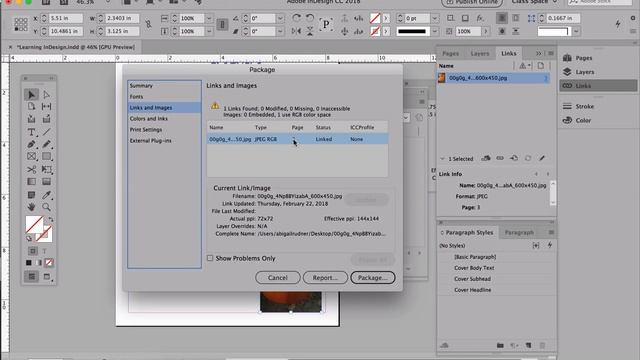Screen dimensions: 640x360
Task: Select the Scissors tool
Action: point(31,169)
